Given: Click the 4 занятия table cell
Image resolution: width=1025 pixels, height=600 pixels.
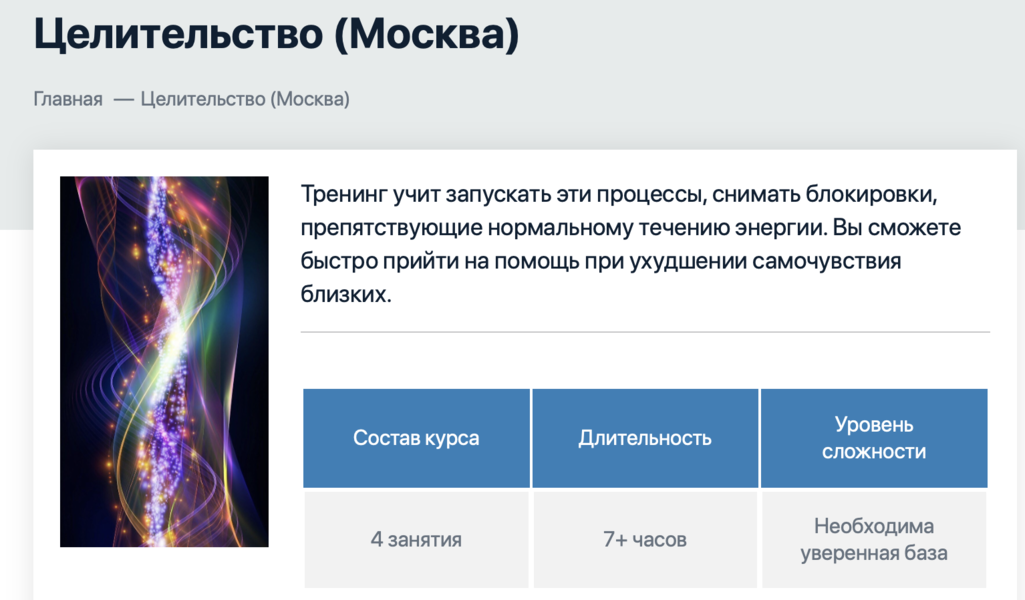Looking at the screenshot, I should 416,540.
